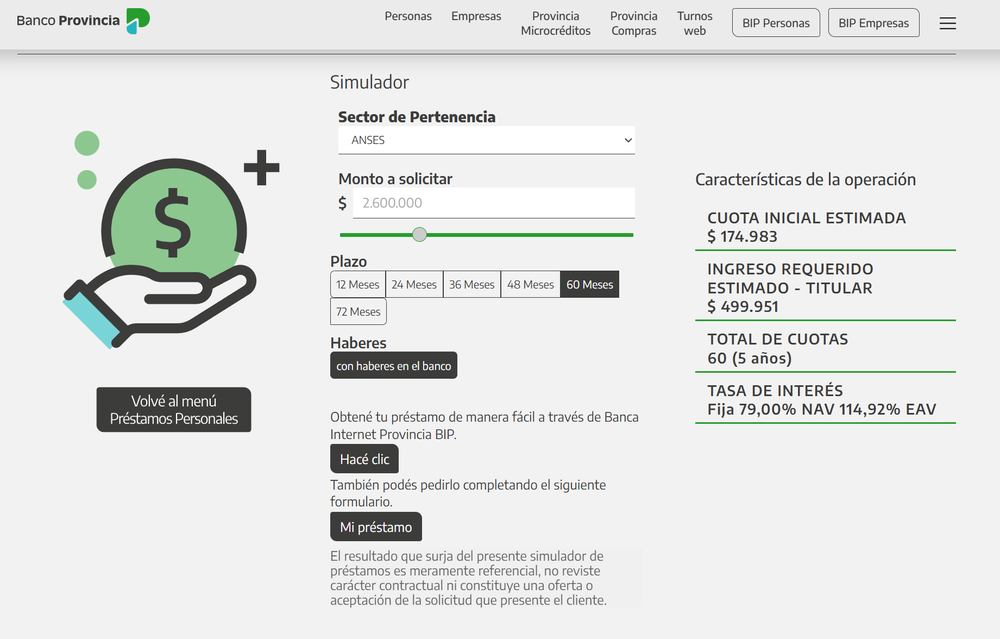The image size is (1000, 639).
Task: Click the Banco Provincia logo
Action: [x=83, y=20]
